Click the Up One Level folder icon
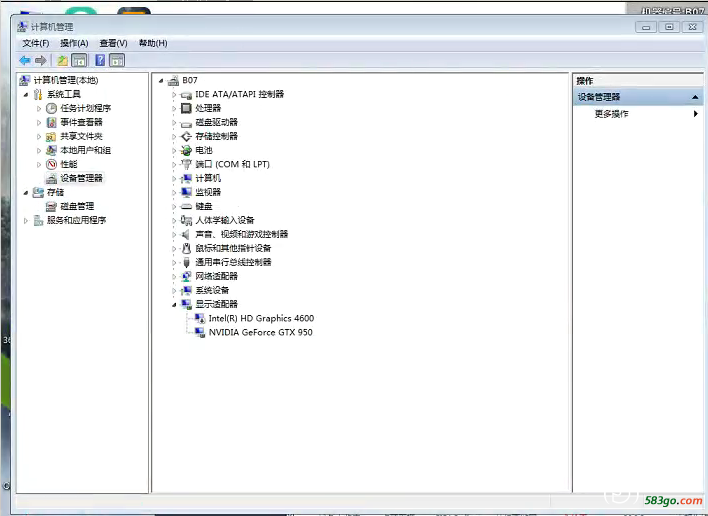 63,60
